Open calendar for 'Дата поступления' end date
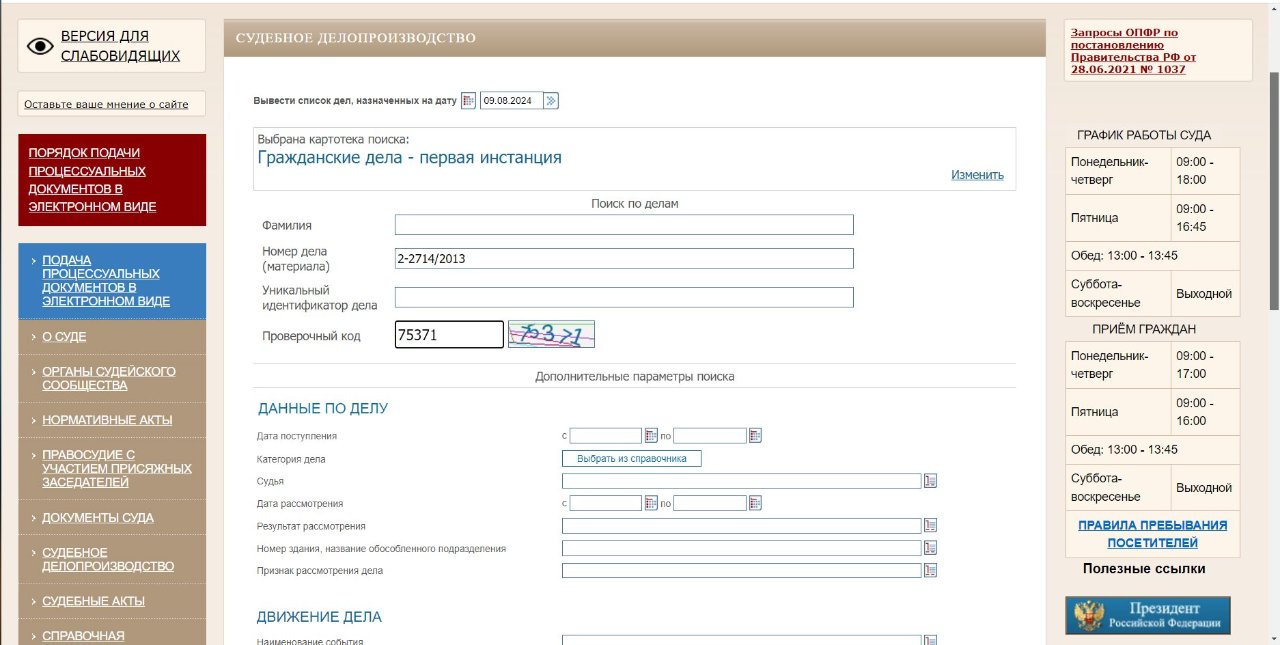1280x645 pixels. 755,436
